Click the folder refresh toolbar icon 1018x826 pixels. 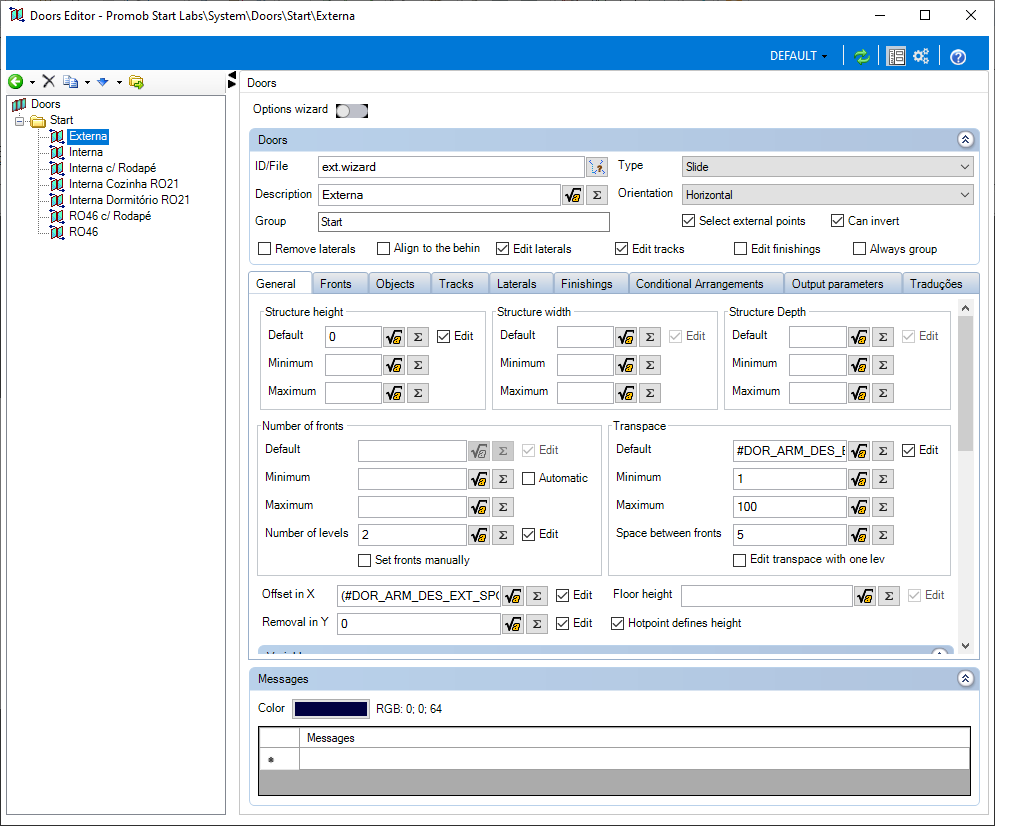[136, 82]
